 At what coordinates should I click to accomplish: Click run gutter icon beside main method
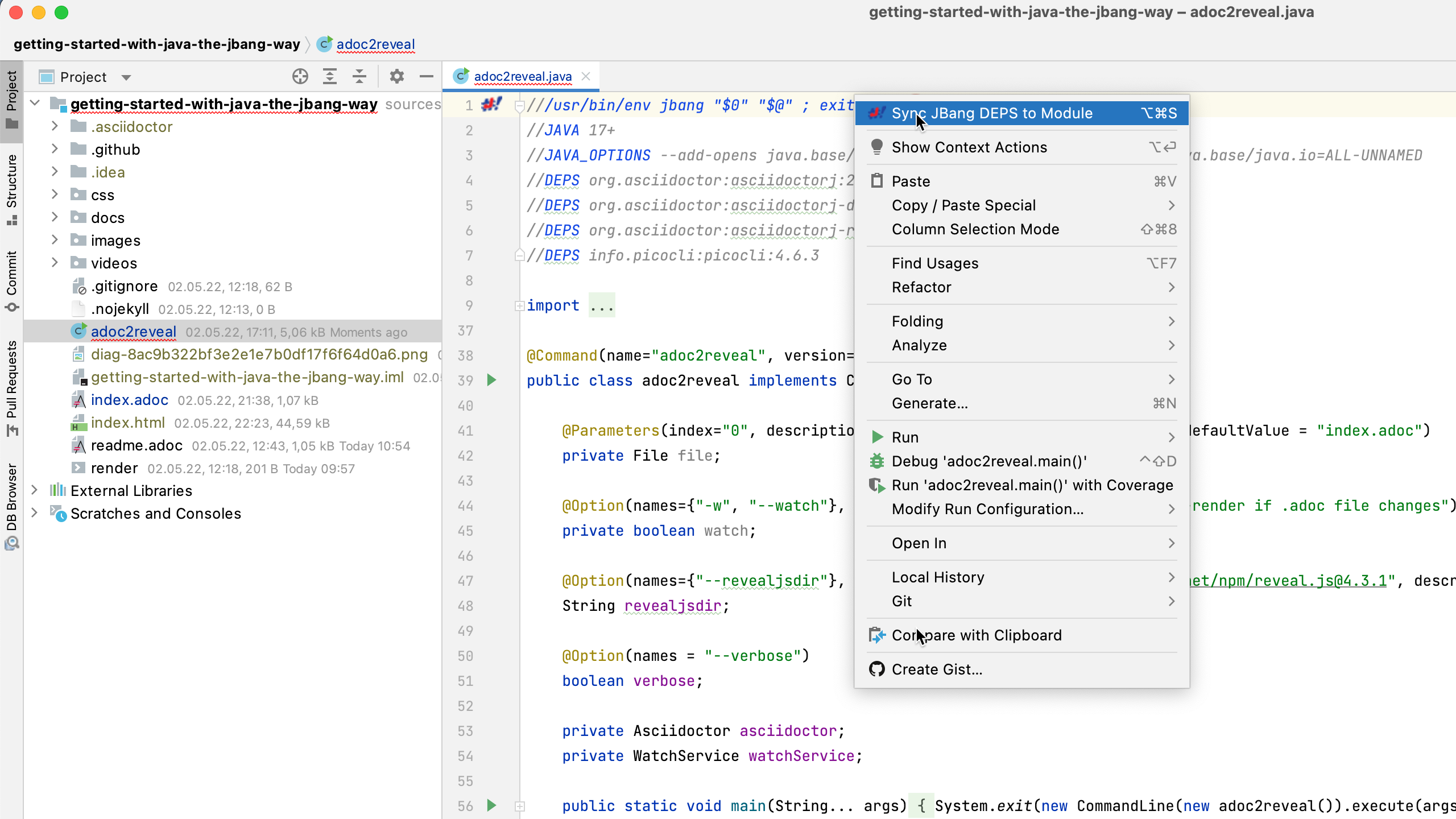point(492,805)
